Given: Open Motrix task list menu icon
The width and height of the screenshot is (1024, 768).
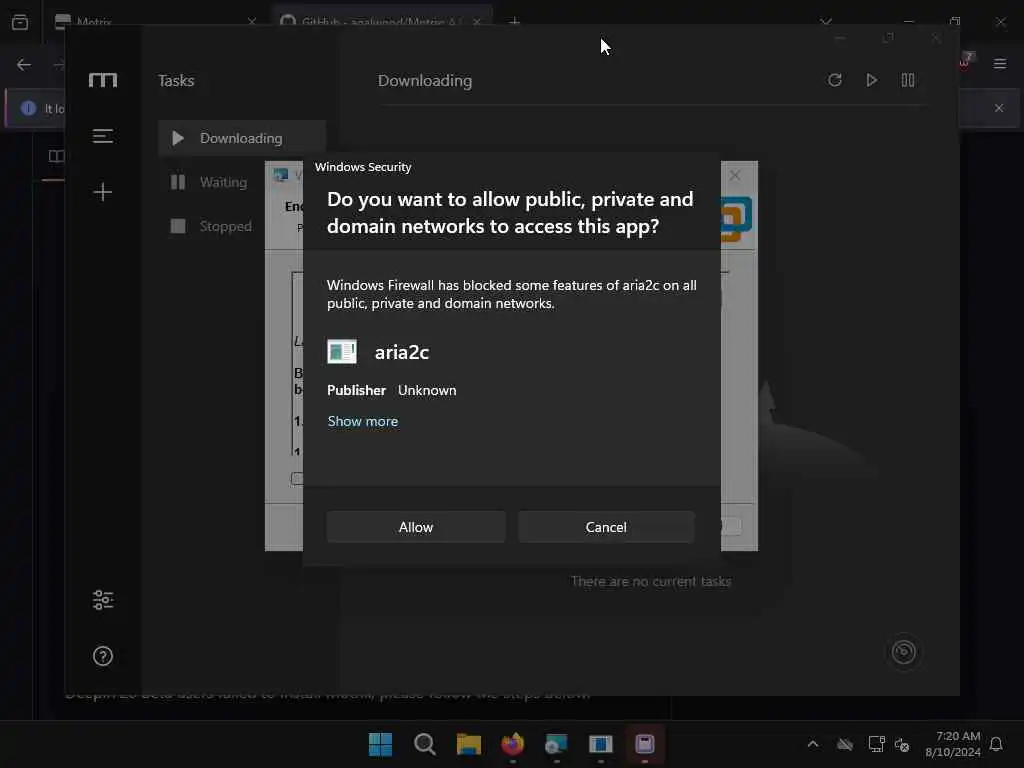Looking at the screenshot, I should coord(103,136).
